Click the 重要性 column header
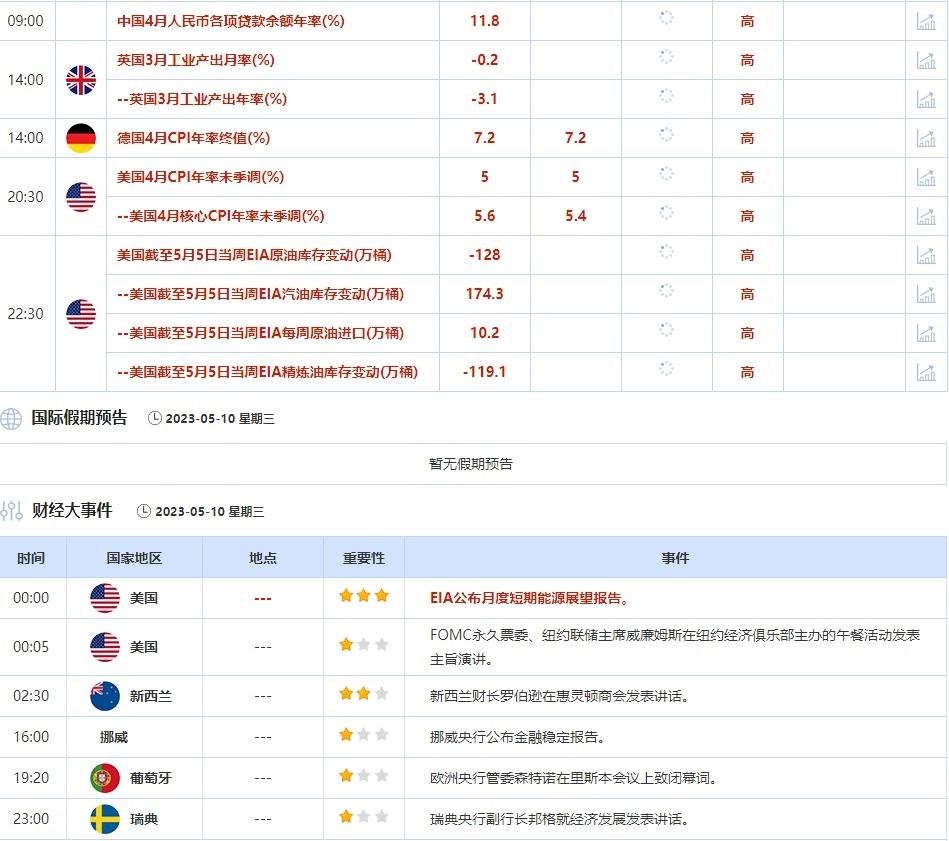Screen dimensions: 949x841 point(363,558)
